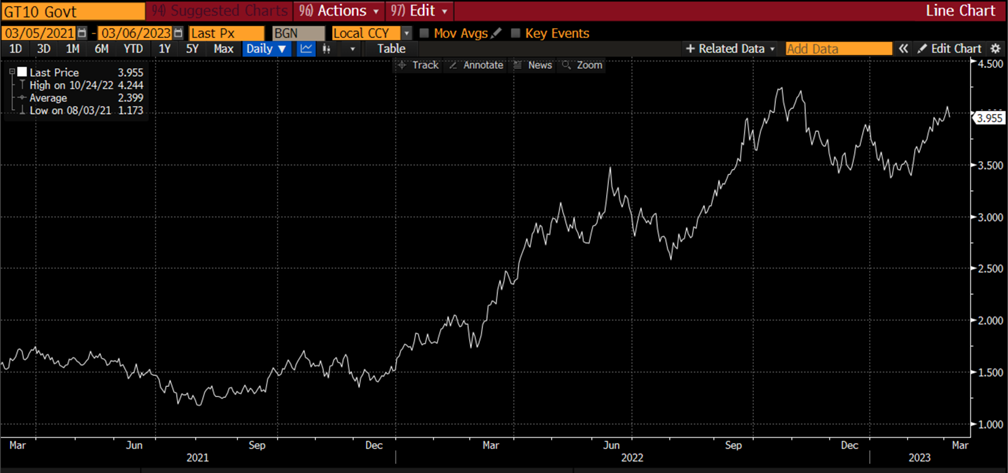
Task: Select the 5Y time range
Action: pos(192,48)
